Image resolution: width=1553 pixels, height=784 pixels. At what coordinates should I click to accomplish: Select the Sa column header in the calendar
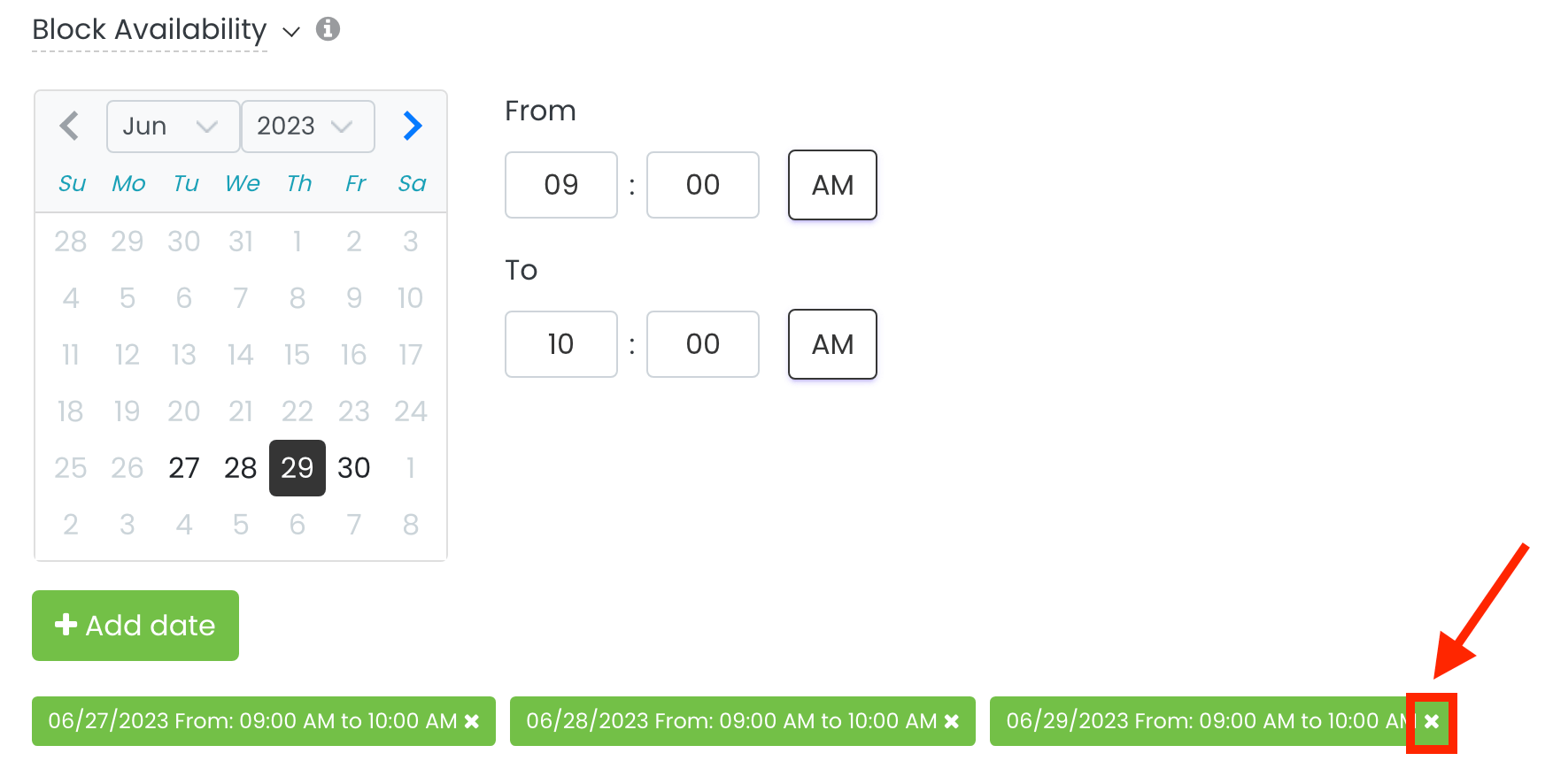(411, 183)
